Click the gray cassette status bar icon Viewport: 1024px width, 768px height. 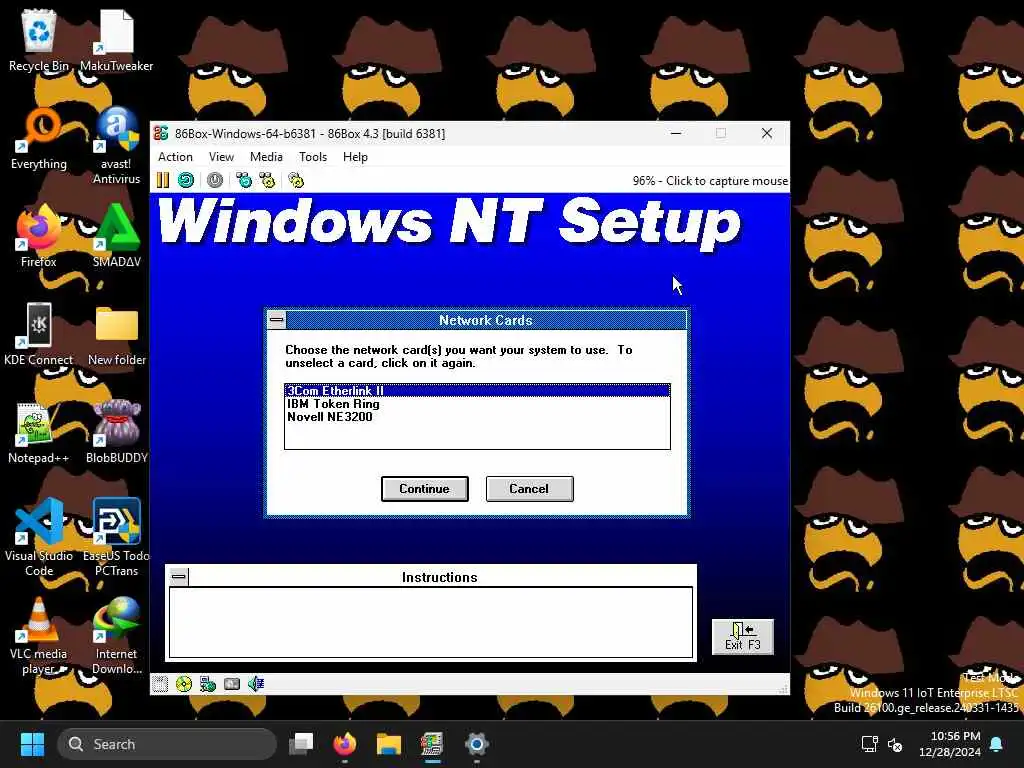(232, 684)
